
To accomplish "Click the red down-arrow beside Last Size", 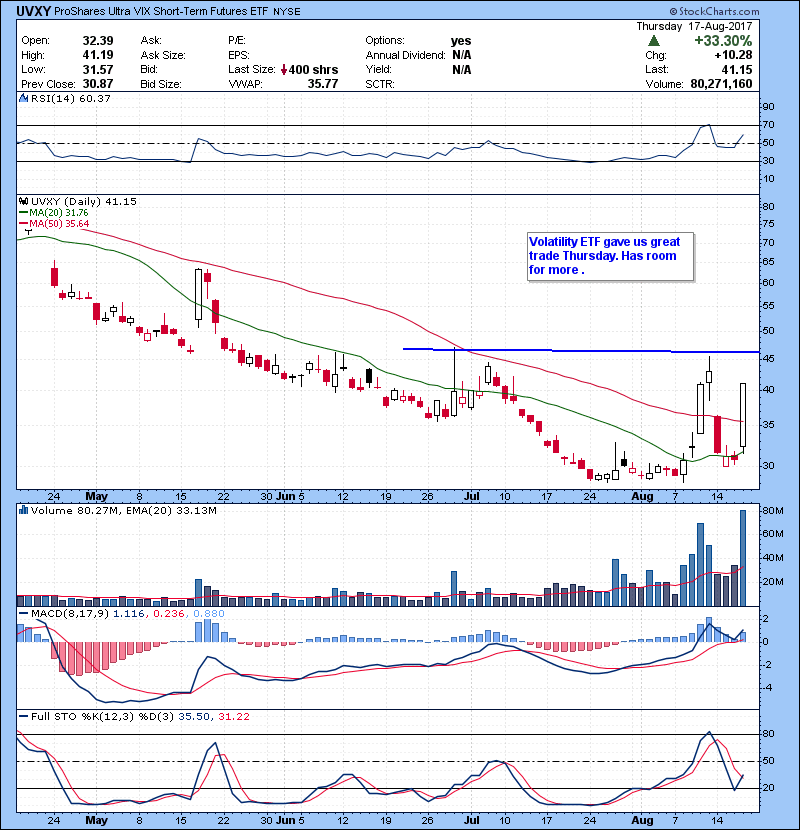I will click(284, 69).
